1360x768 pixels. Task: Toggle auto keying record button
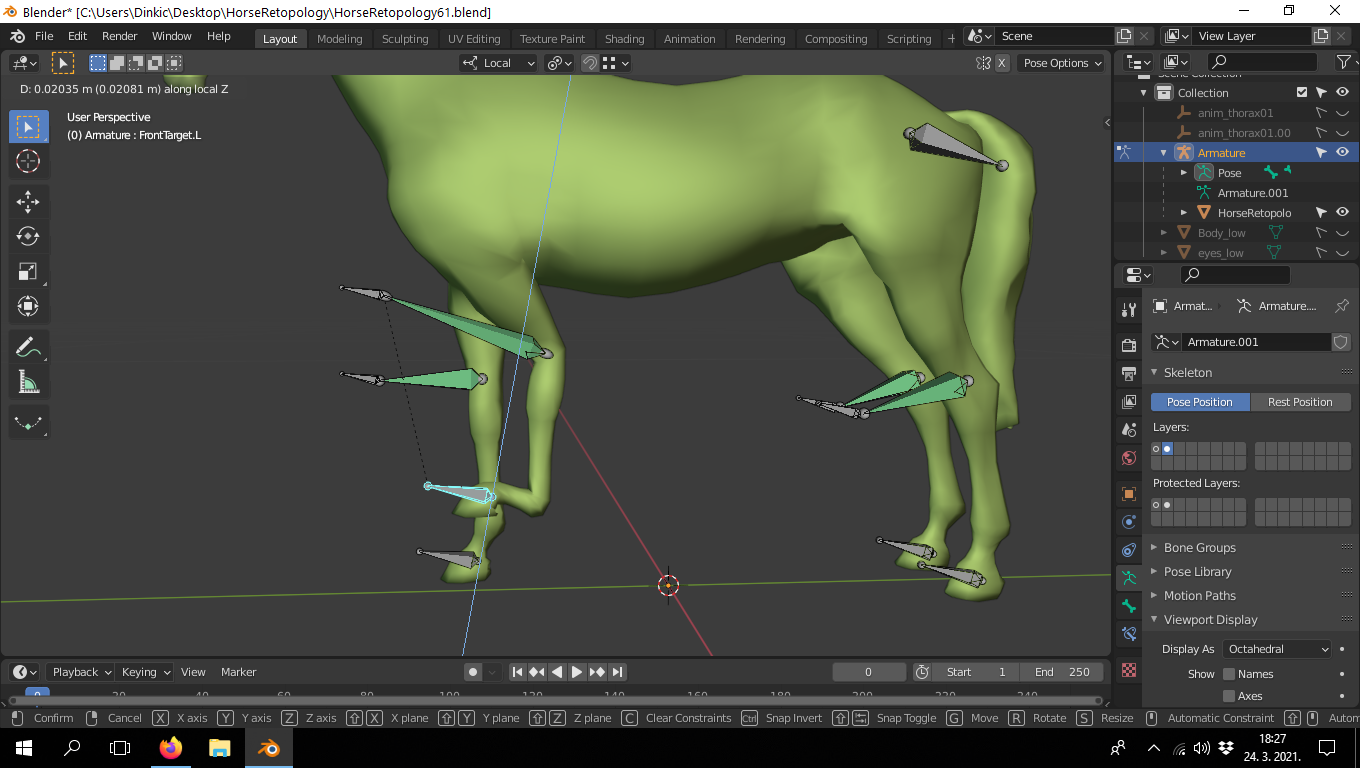pos(473,672)
